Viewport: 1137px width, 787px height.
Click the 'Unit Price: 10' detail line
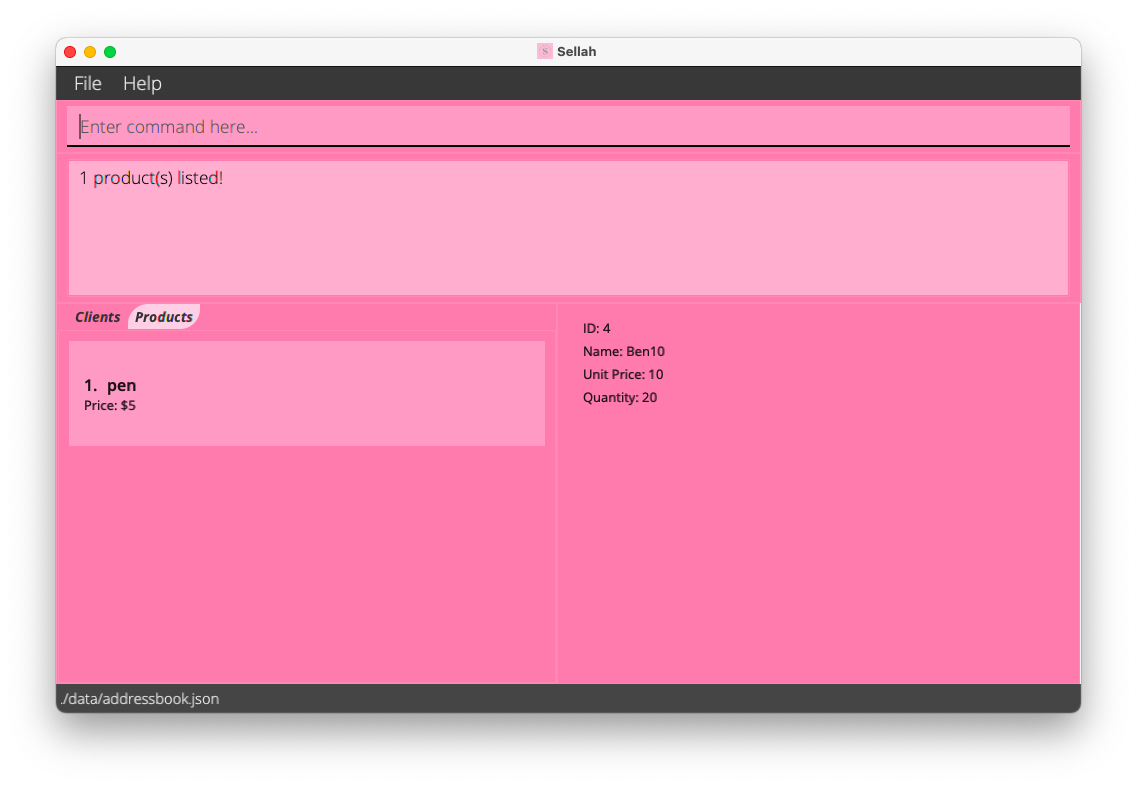(x=623, y=374)
